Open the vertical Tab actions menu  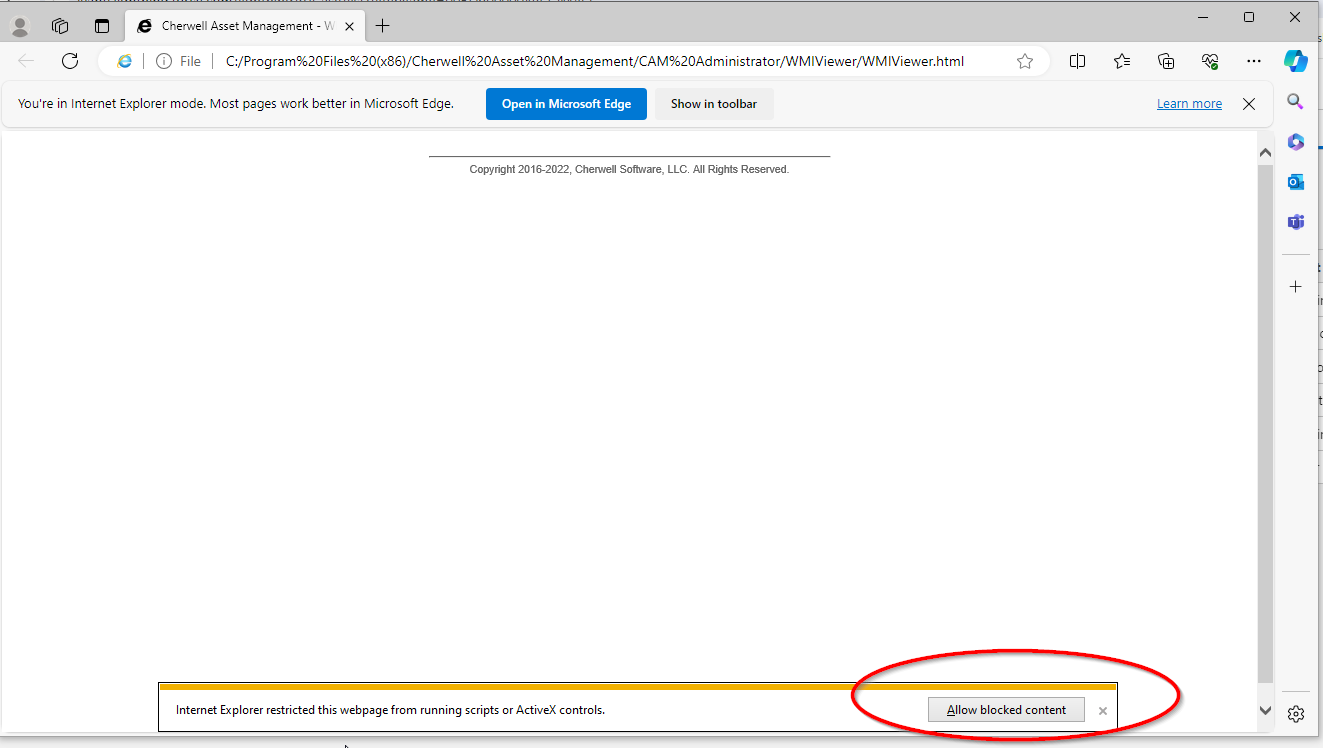[x=102, y=26]
